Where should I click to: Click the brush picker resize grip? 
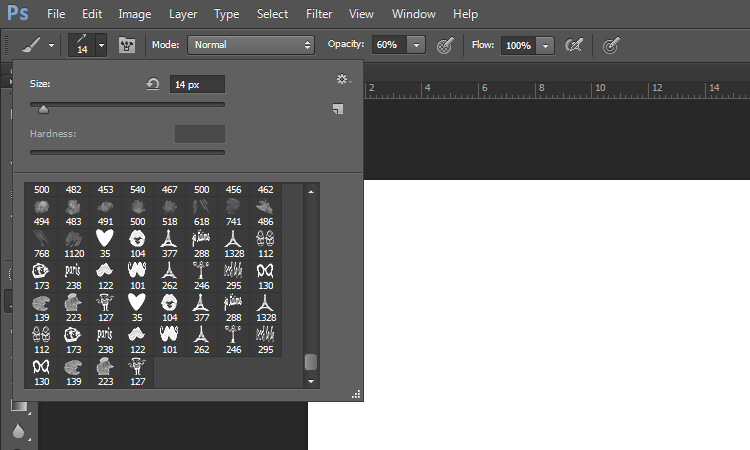click(x=356, y=395)
